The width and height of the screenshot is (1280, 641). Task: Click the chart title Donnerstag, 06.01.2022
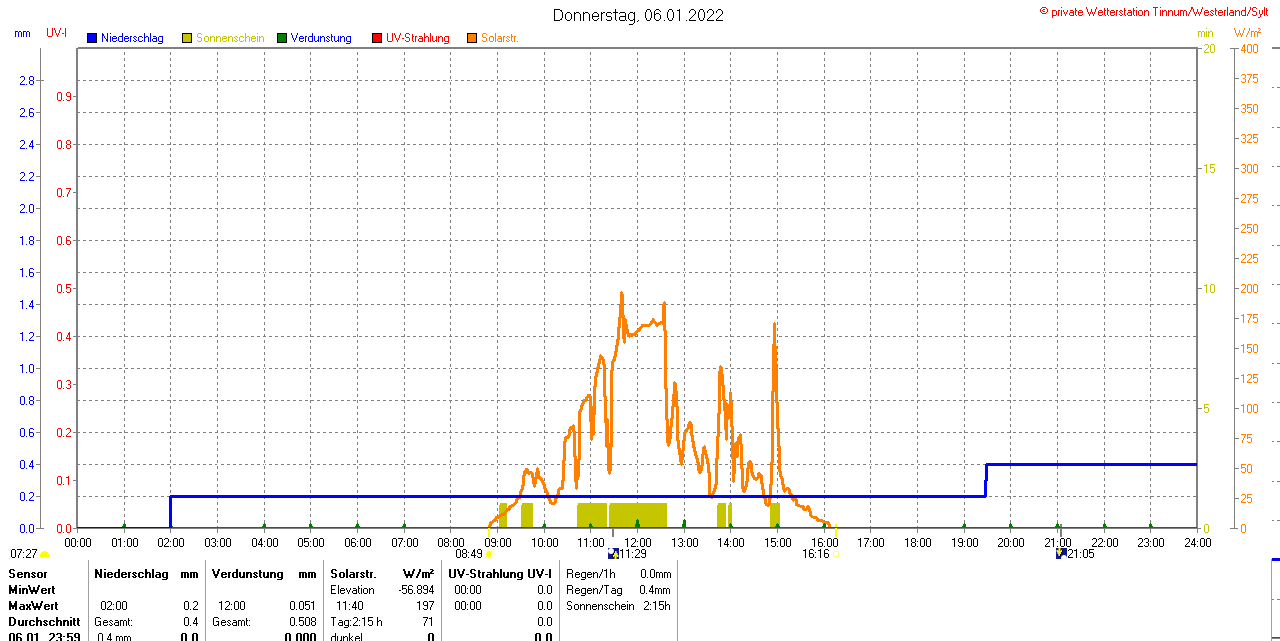(x=638, y=15)
